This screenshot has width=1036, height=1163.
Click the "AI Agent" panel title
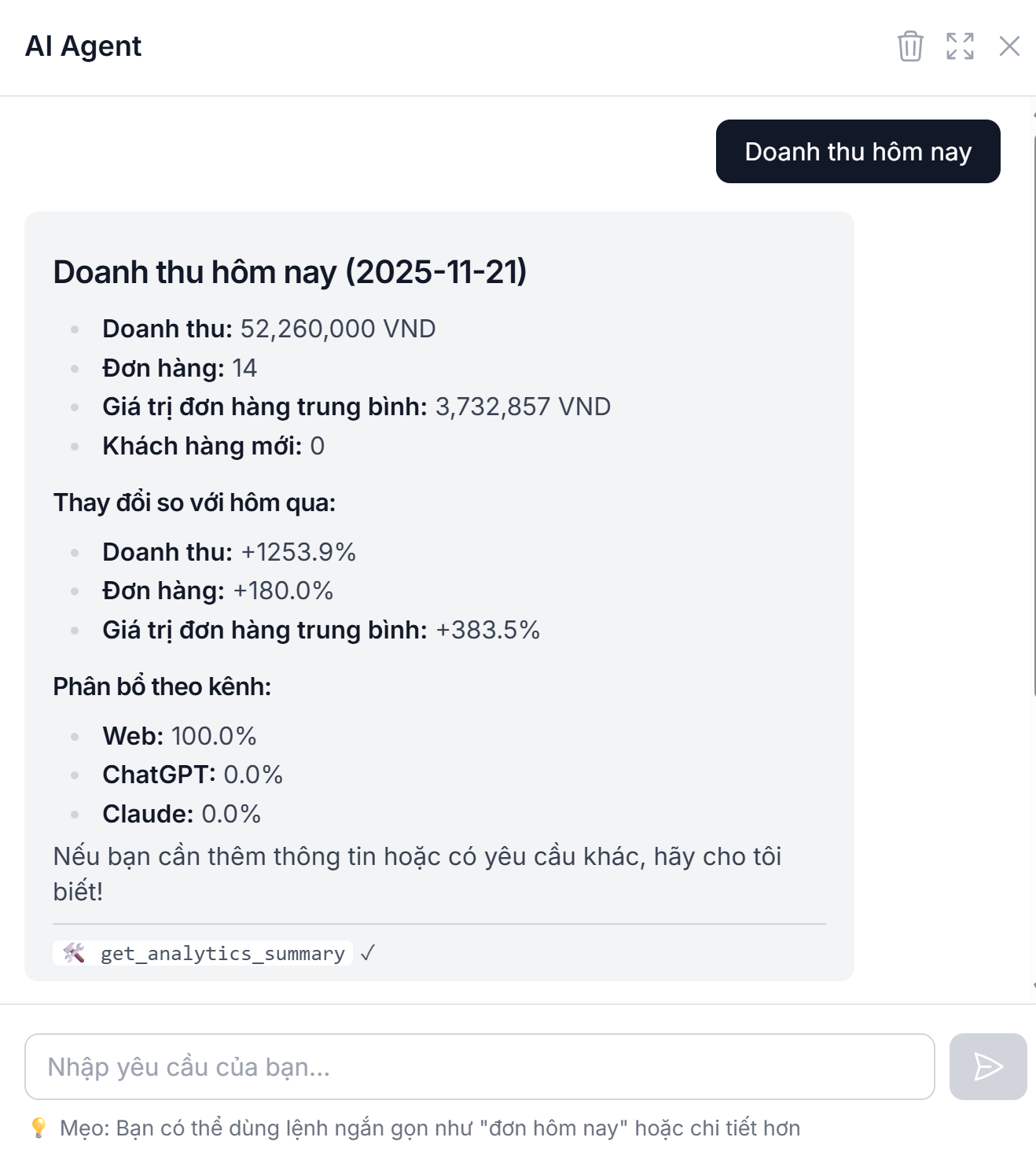tap(83, 46)
